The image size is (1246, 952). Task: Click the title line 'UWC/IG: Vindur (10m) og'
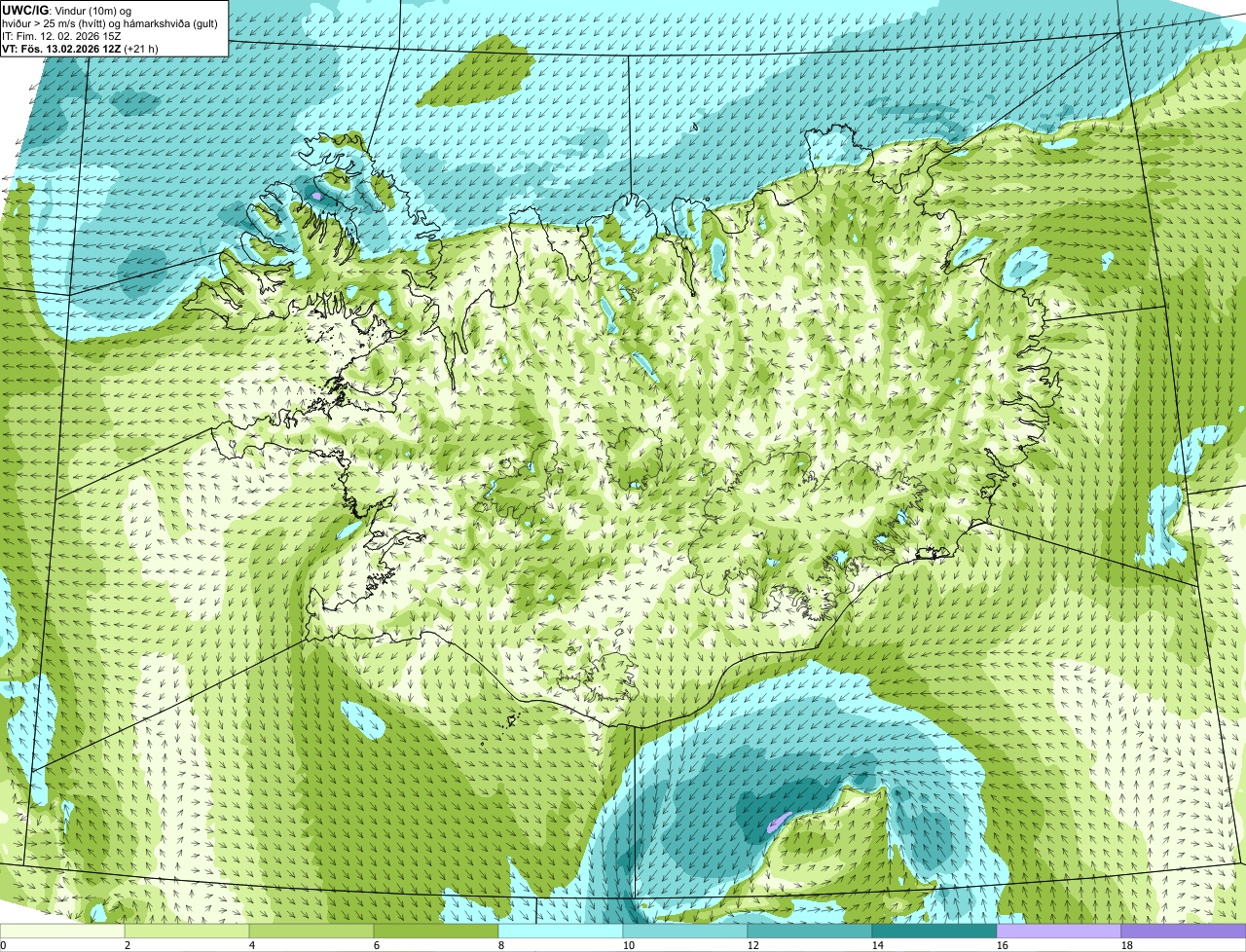tap(66, 10)
